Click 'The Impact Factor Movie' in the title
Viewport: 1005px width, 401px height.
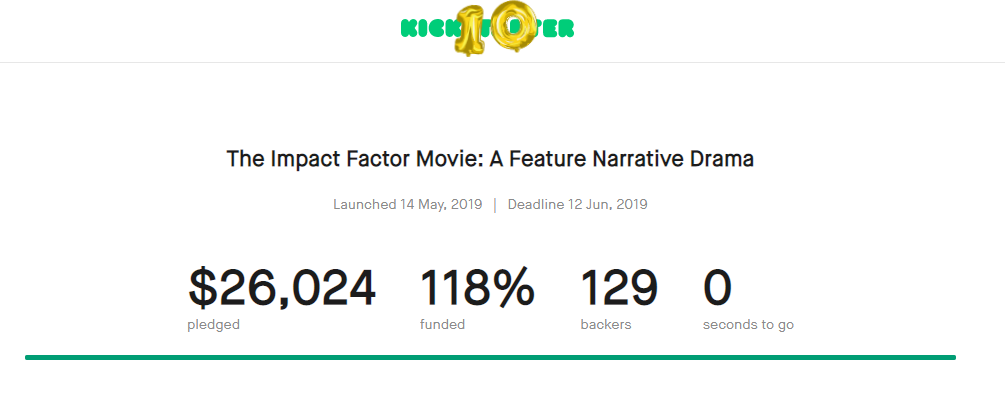[355, 158]
